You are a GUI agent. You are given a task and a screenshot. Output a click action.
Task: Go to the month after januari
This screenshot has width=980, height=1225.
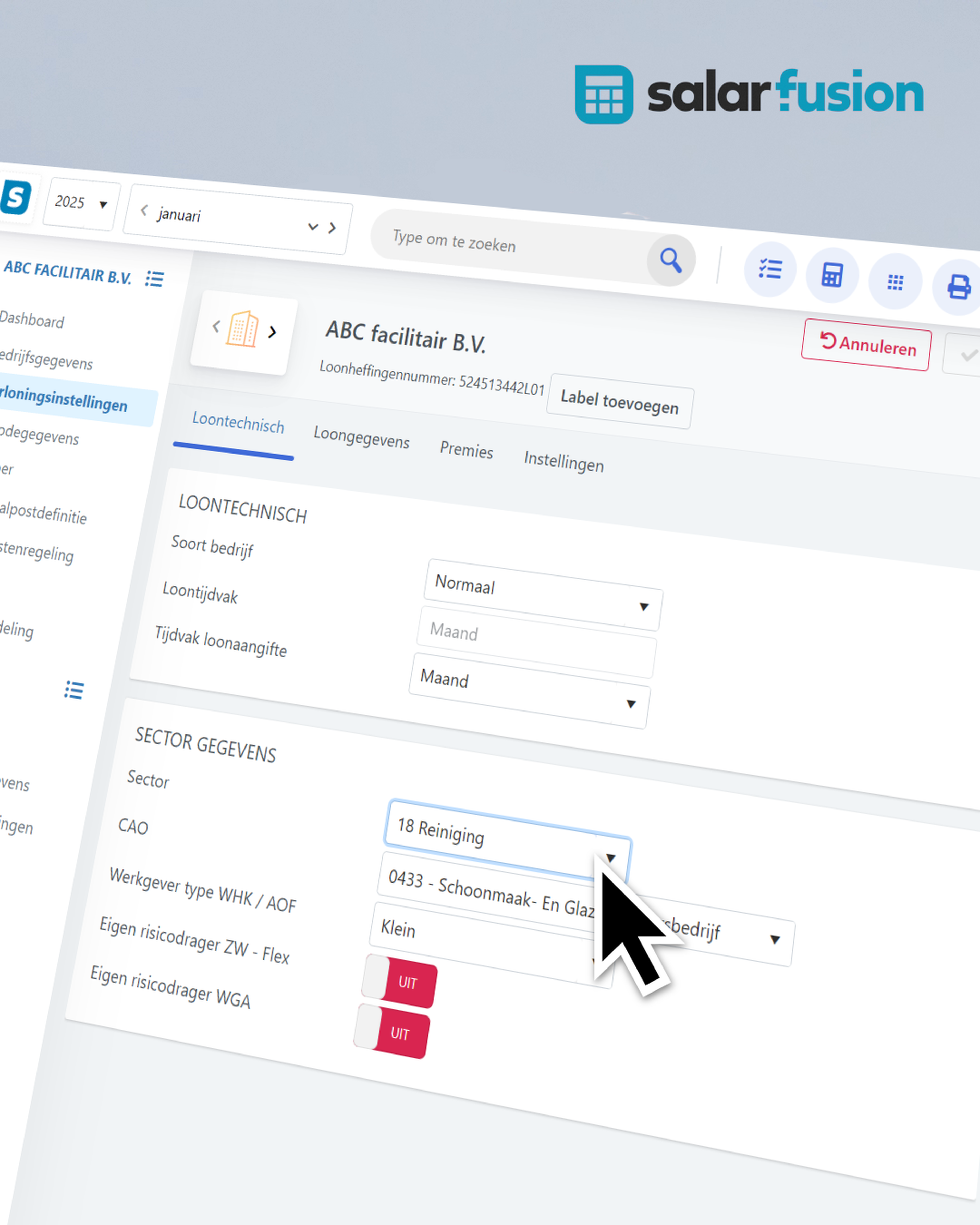click(x=332, y=228)
